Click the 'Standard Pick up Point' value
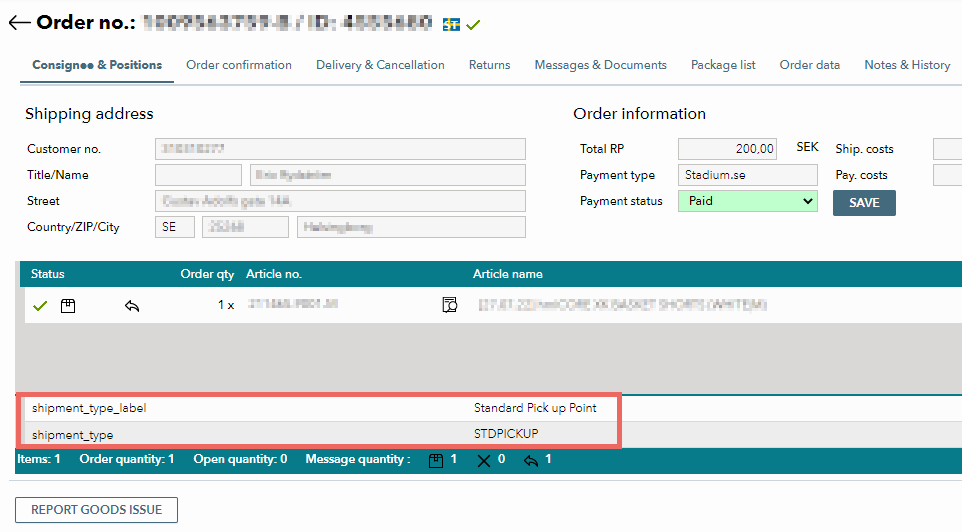The width and height of the screenshot is (962, 532). (535, 408)
